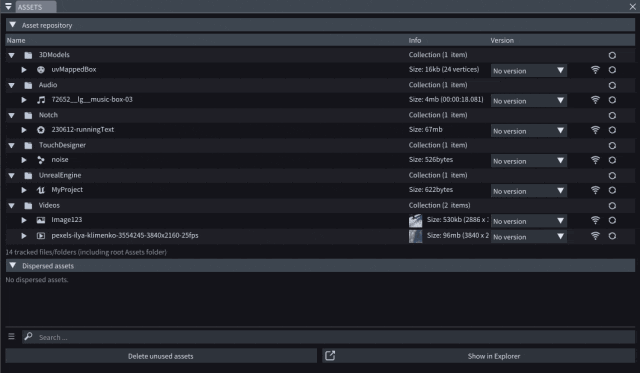Collapse the Asset repository section
The height and width of the screenshot is (373, 640).
point(13,25)
